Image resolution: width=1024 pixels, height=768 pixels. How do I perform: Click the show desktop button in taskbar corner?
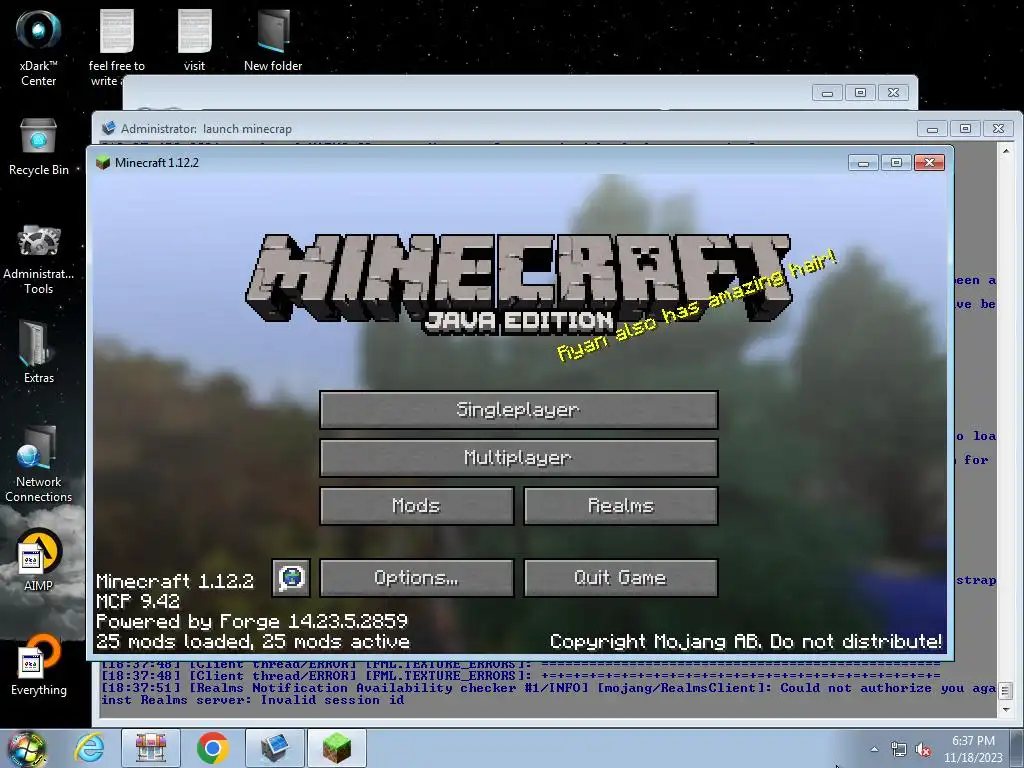click(1017, 748)
